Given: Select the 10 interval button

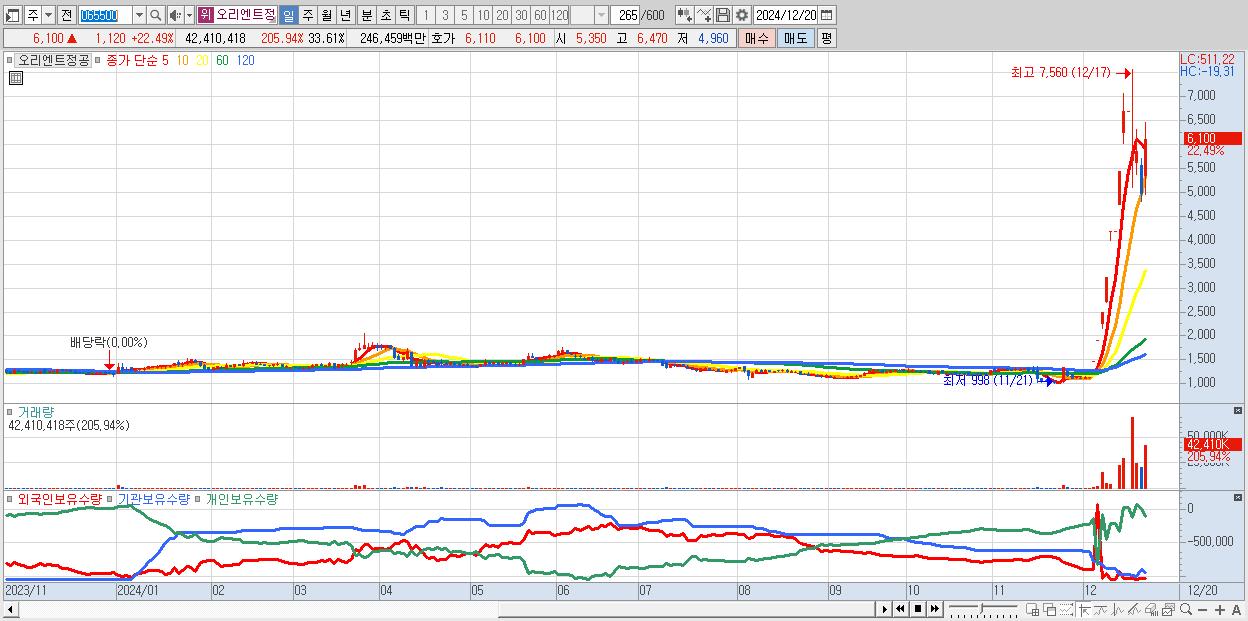Looking at the screenshot, I should [x=483, y=15].
